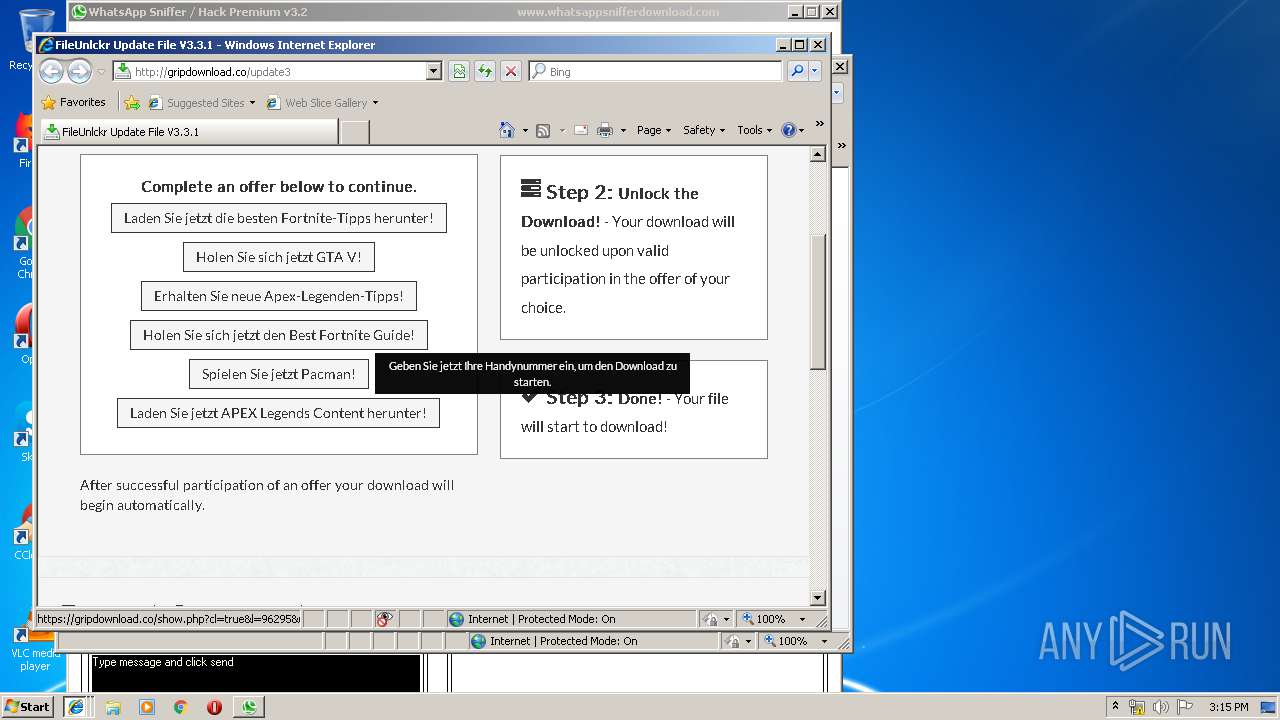1280x720 pixels.
Task: Open the Favorites star button
Action: 74,102
